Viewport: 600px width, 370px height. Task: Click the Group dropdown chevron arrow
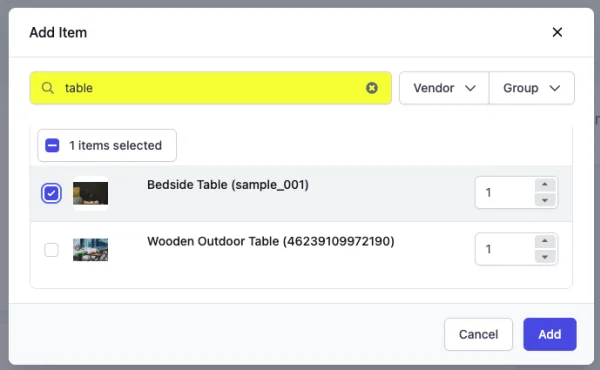click(555, 88)
